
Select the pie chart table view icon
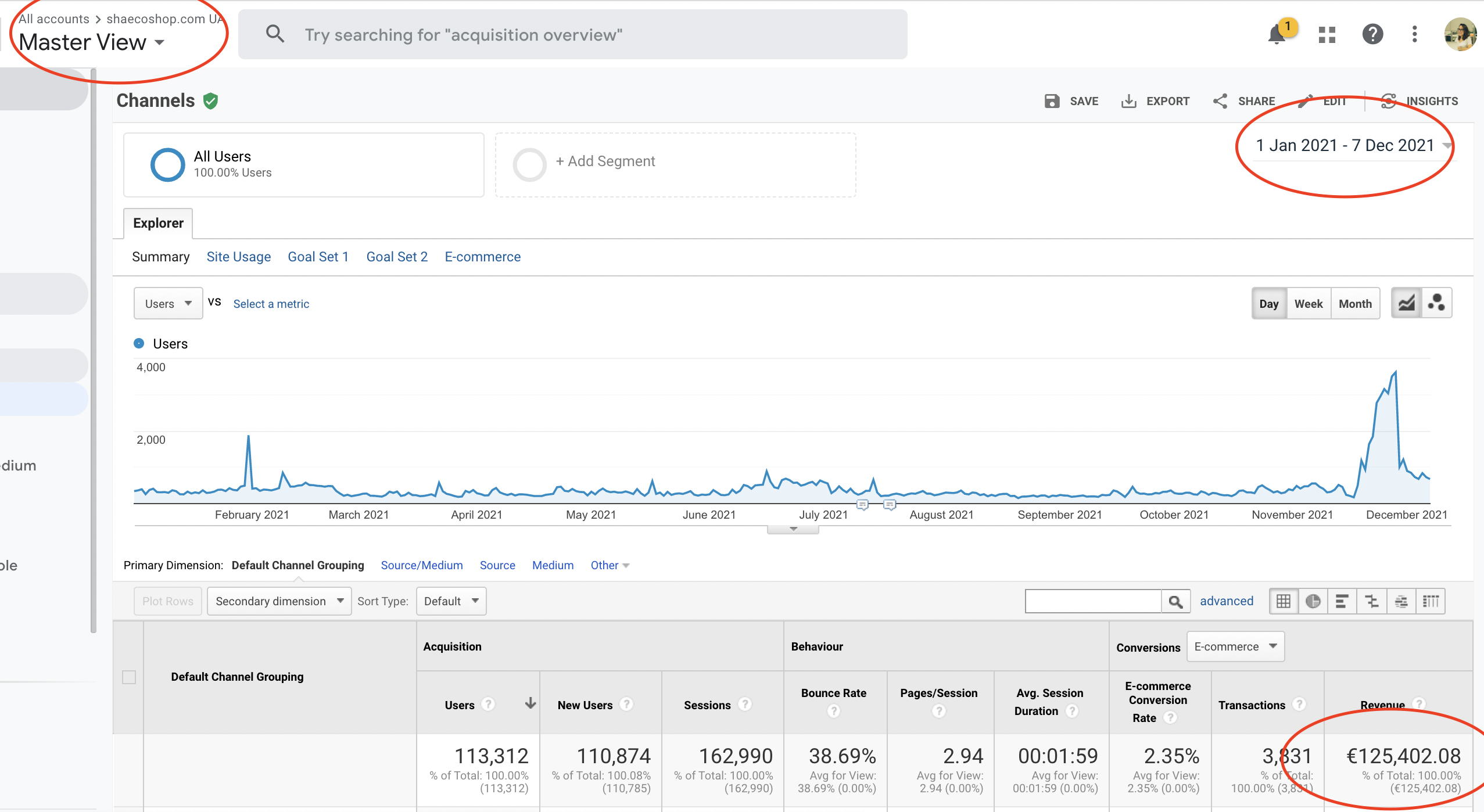[1313, 601]
